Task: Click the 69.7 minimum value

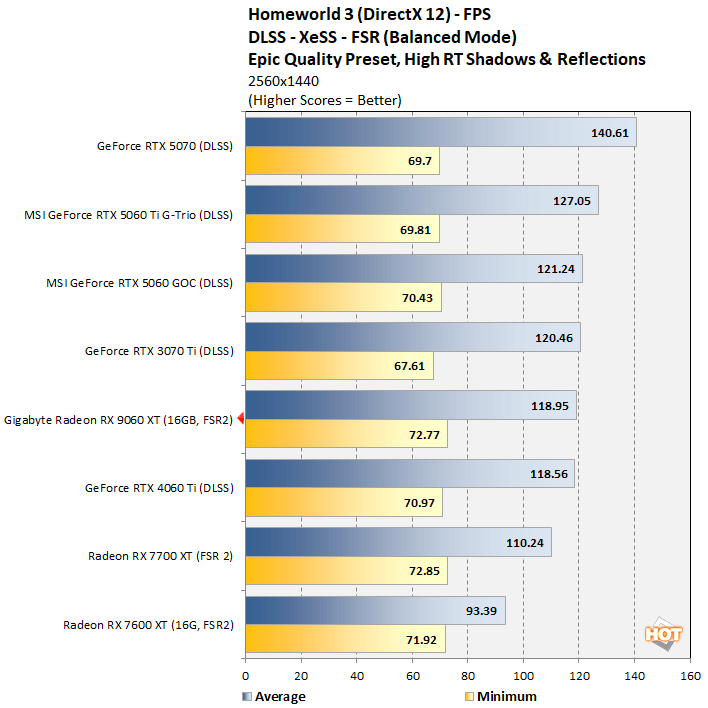Action: point(420,161)
